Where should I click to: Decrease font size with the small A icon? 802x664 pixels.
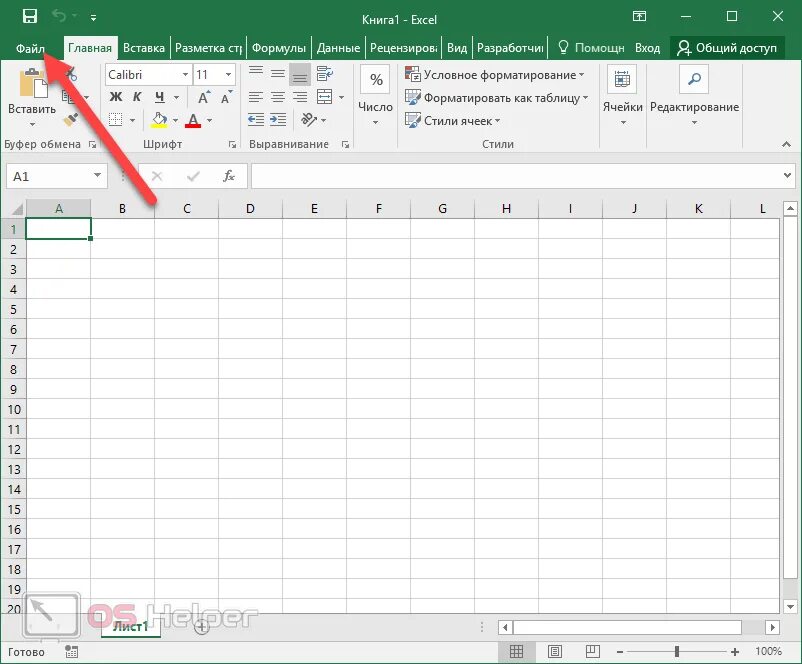[x=226, y=97]
